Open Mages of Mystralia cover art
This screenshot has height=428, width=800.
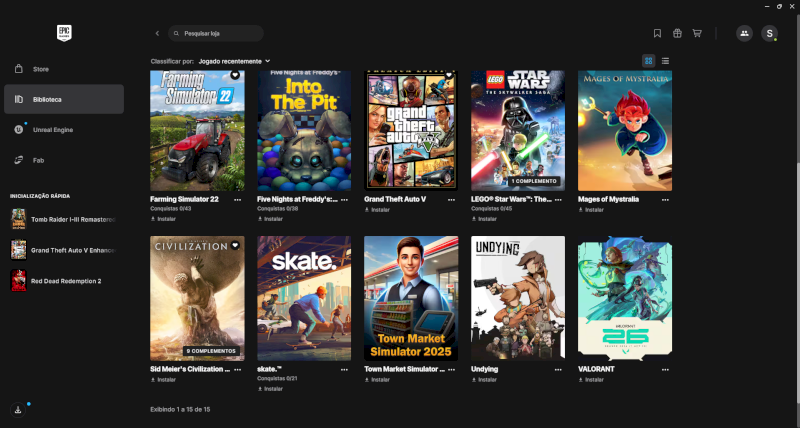click(625, 131)
